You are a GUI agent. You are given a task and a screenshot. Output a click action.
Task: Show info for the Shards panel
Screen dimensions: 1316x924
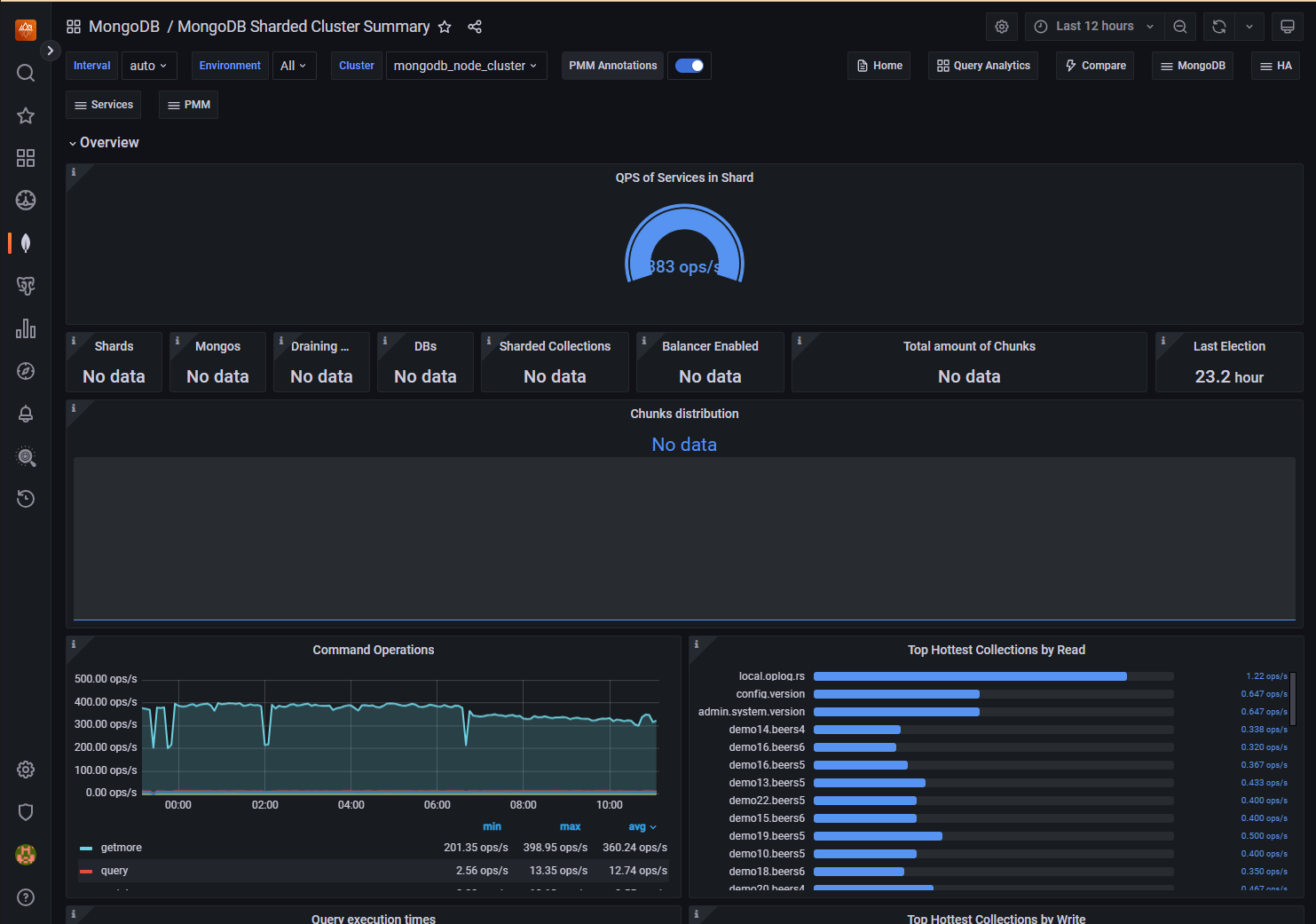[74, 341]
